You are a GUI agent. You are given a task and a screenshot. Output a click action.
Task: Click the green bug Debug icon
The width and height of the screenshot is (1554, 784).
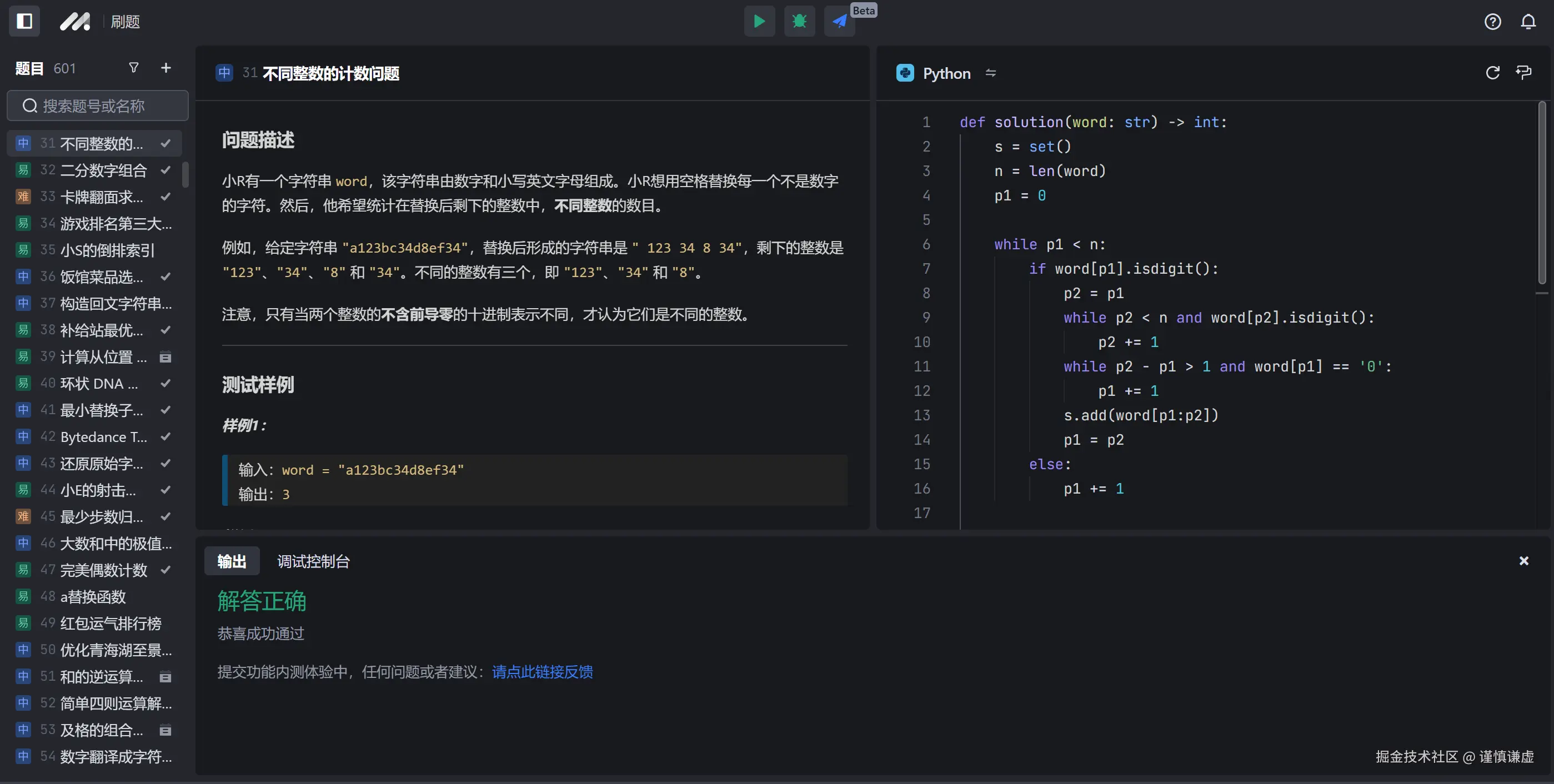[799, 22]
